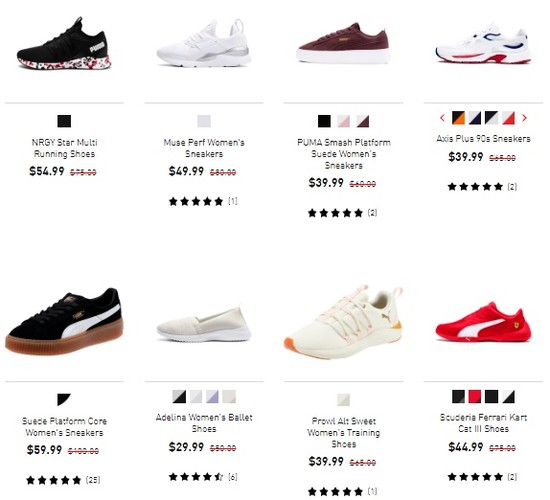The image size is (550, 500).
Task: View the Suede Platform Core shoe image
Action: pyautogui.click(x=64, y=321)
